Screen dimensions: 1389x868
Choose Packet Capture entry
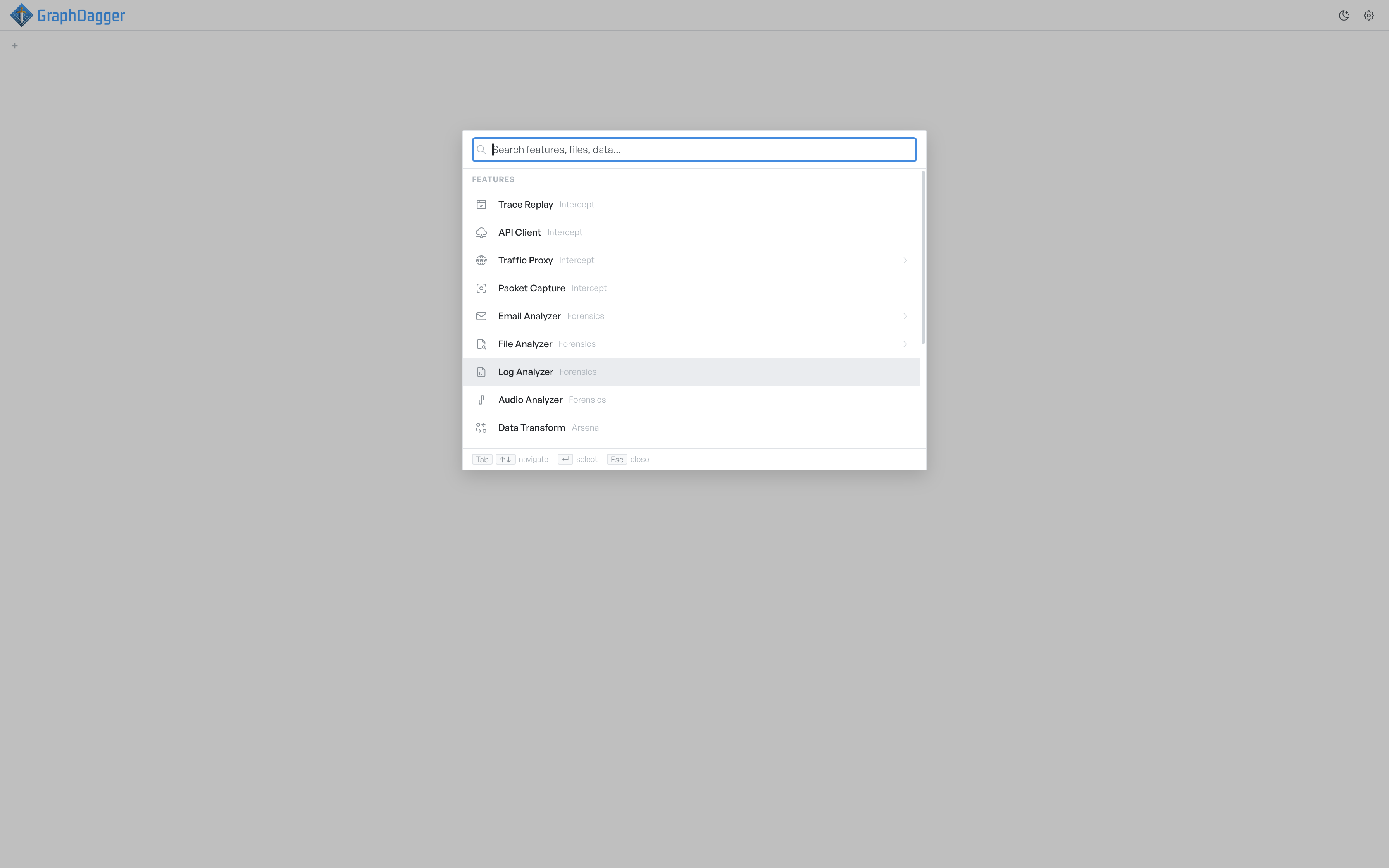coord(691,288)
